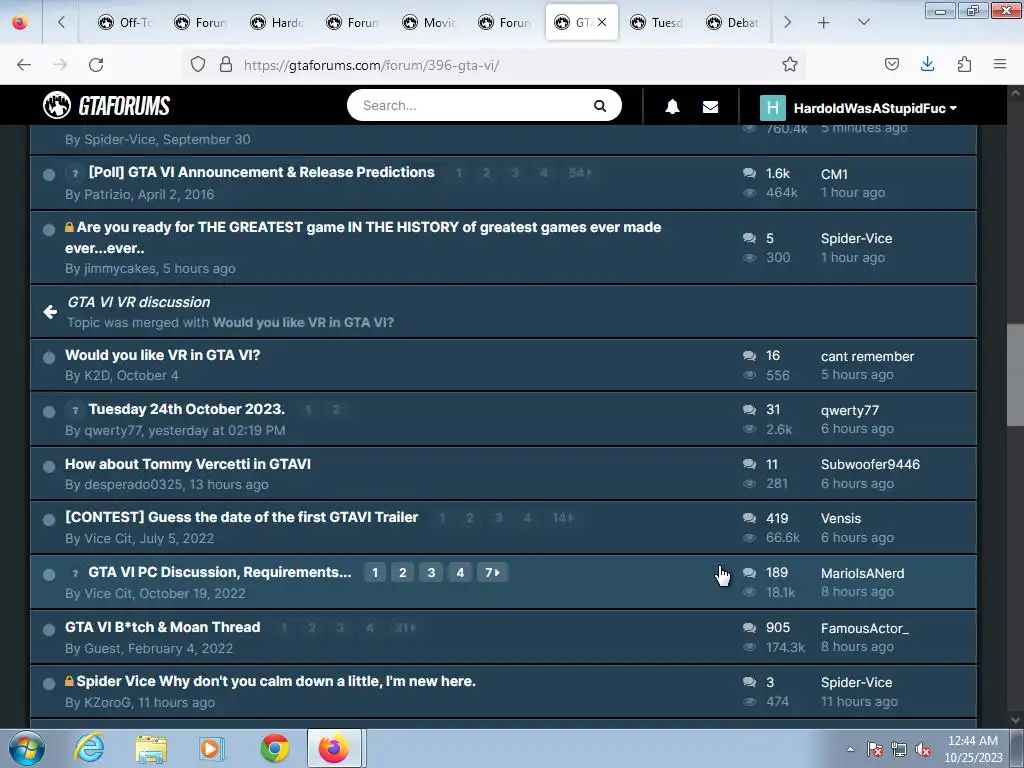The height and width of the screenshot is (768, 1024).
Task: Open the Firefox extensions puzzle icon
Action: [x=964, y=64]
